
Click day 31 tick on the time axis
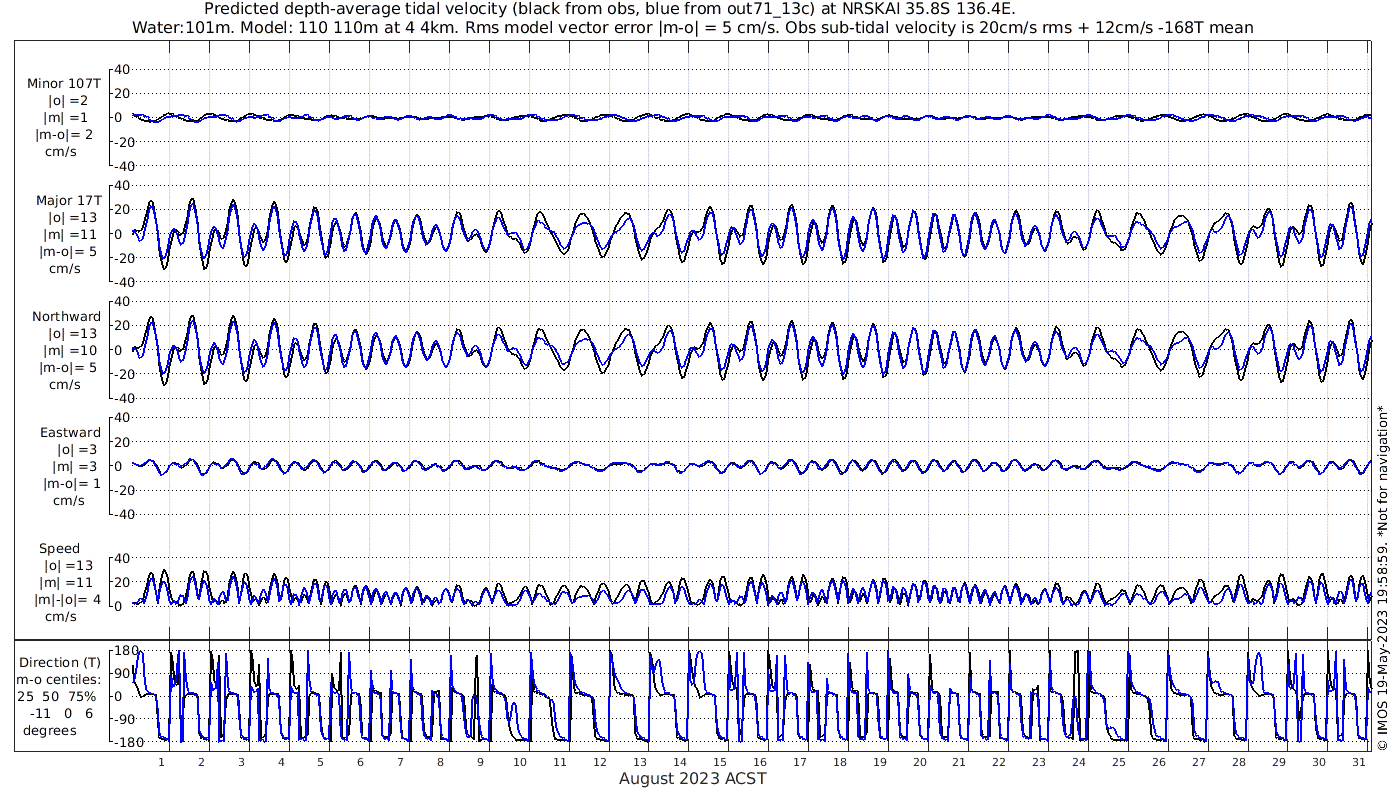coord(1357,762)
